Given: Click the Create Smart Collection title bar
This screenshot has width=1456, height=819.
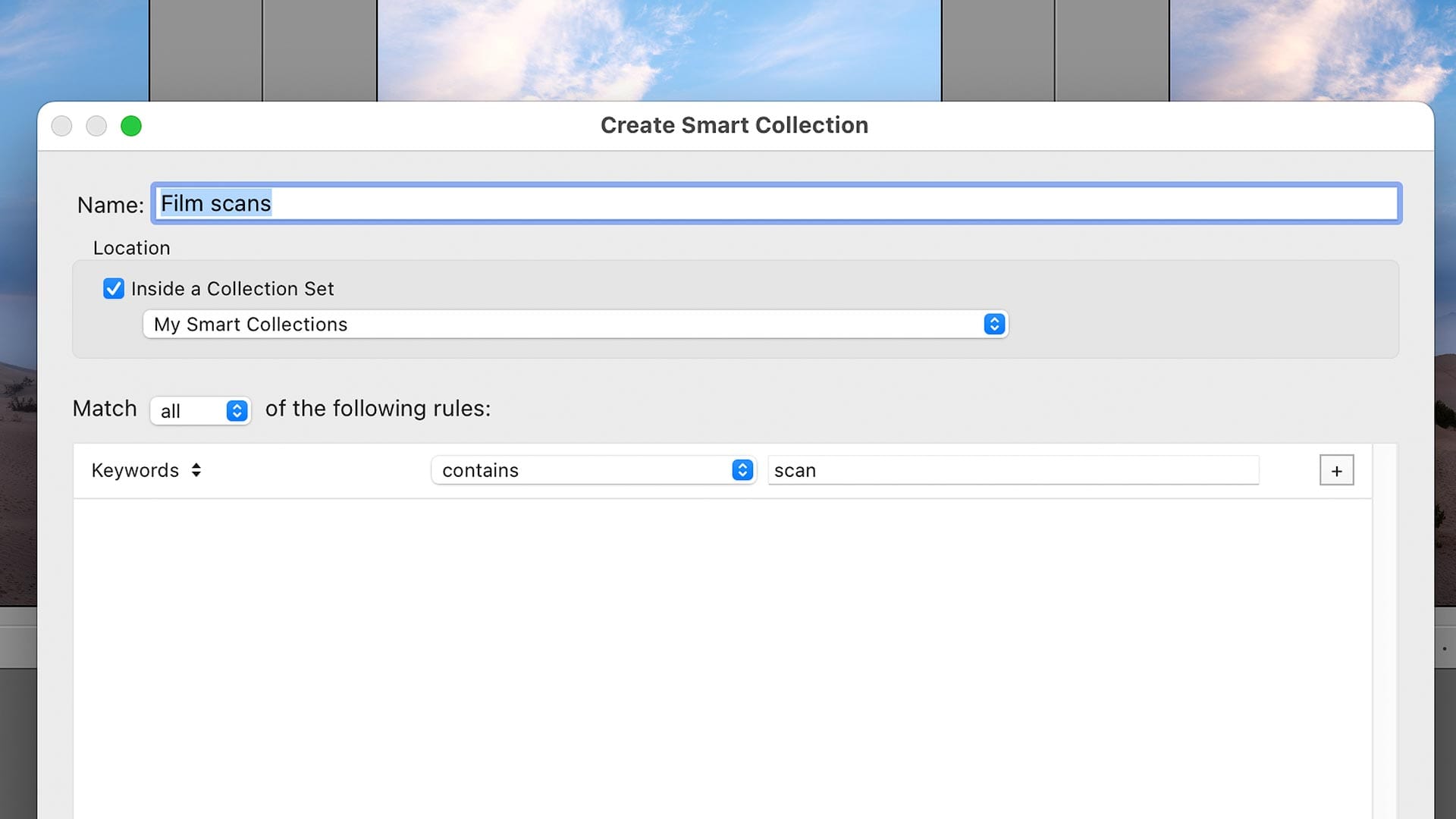Looking at the screenshot, I should [x=733, y=125].
